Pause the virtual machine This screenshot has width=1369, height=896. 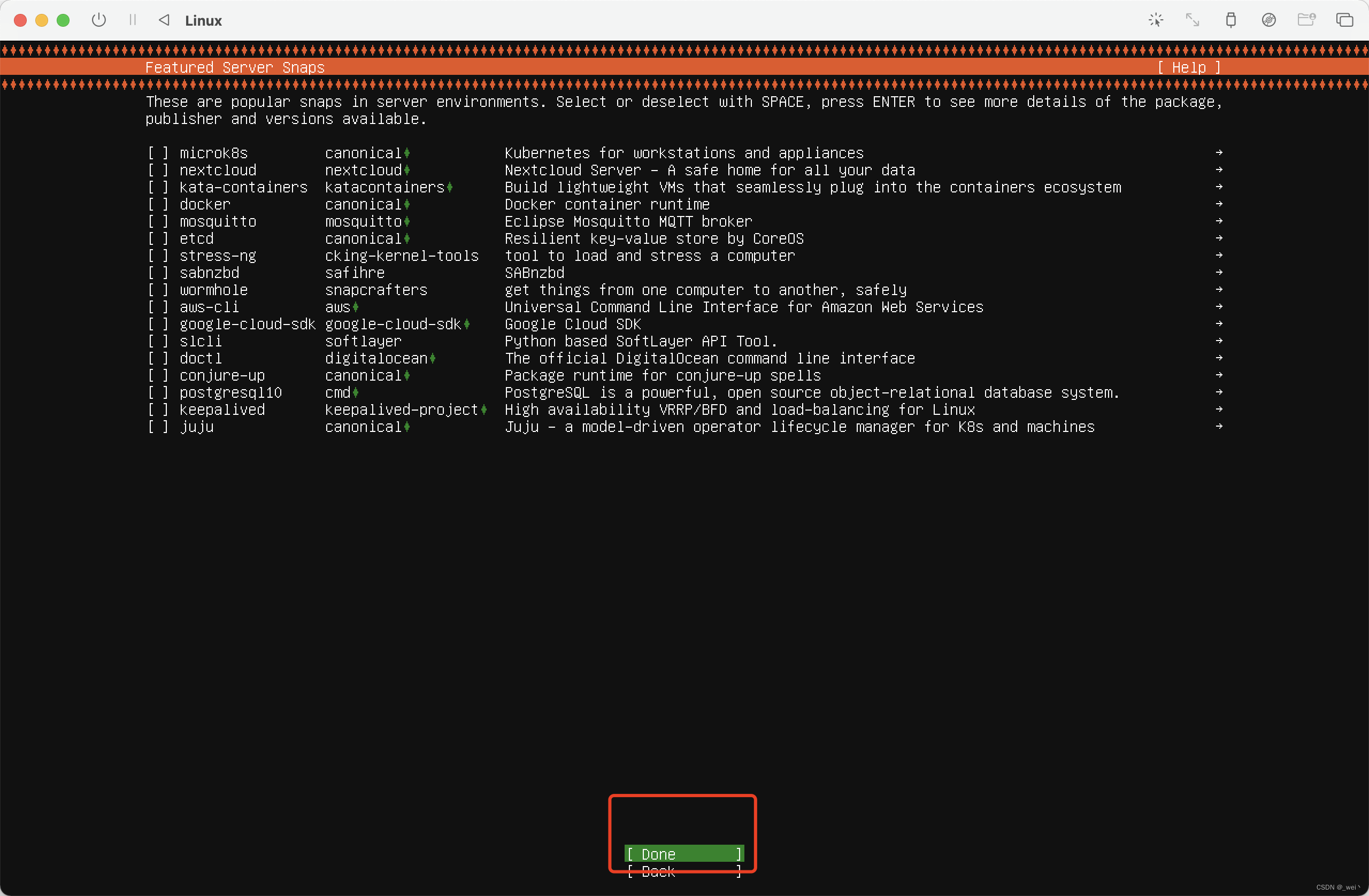[133, 20]
